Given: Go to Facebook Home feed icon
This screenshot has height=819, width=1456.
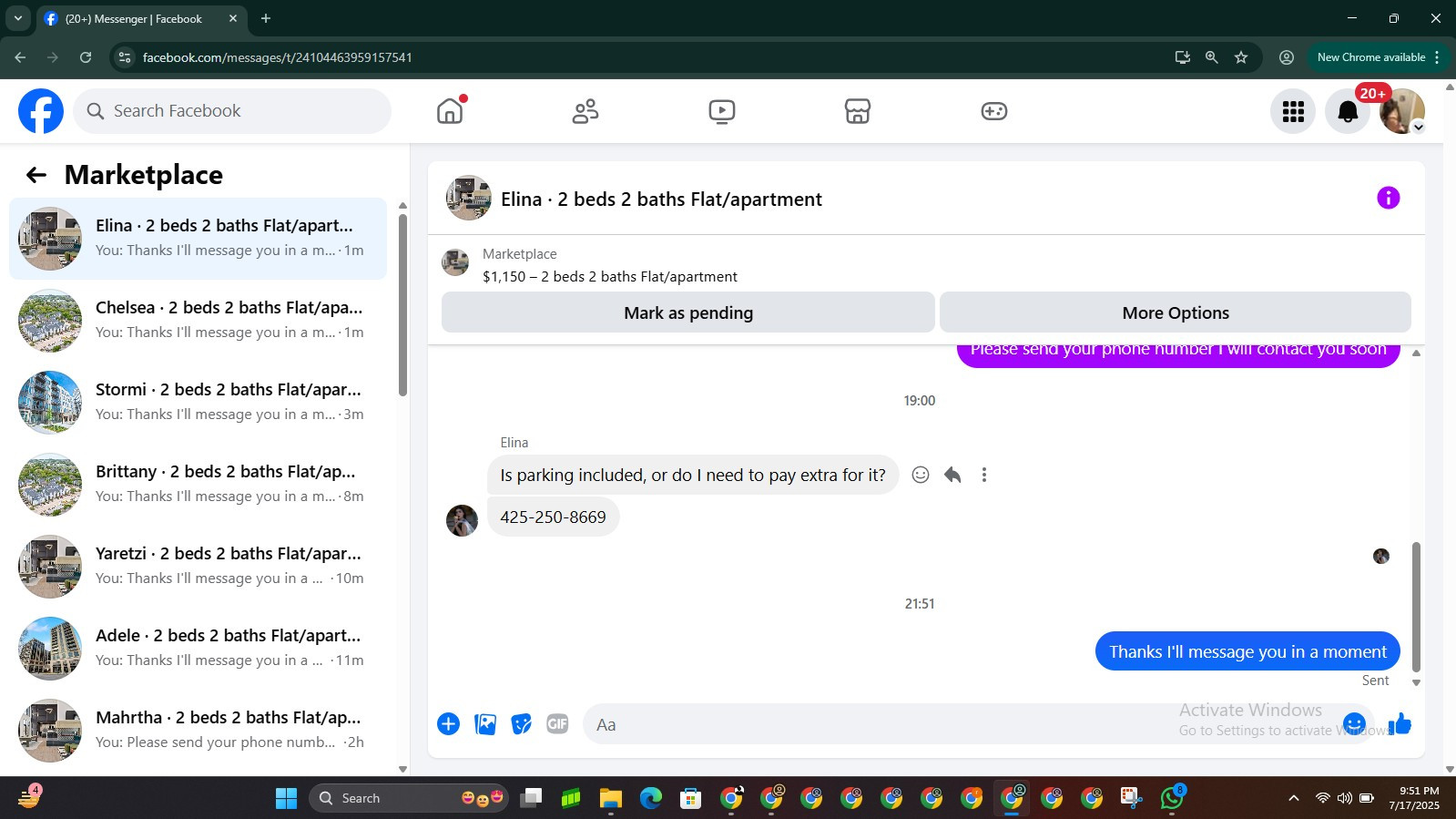Looking at the screenshot, I should click(450, 111).
